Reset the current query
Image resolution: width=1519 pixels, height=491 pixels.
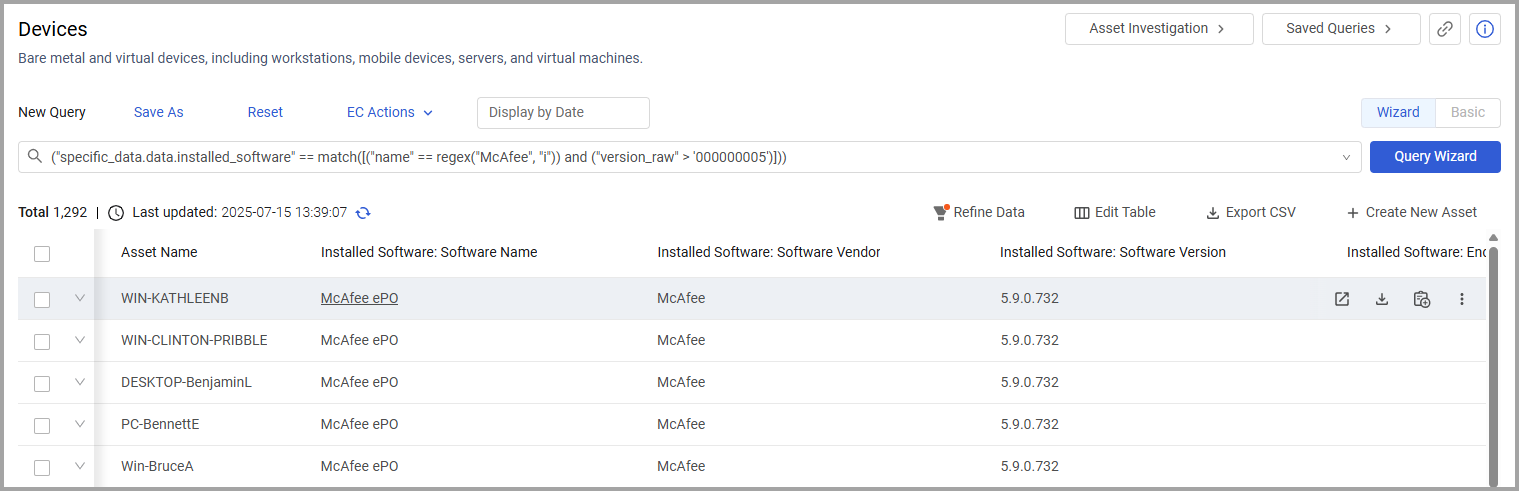[x=265, y=112]
